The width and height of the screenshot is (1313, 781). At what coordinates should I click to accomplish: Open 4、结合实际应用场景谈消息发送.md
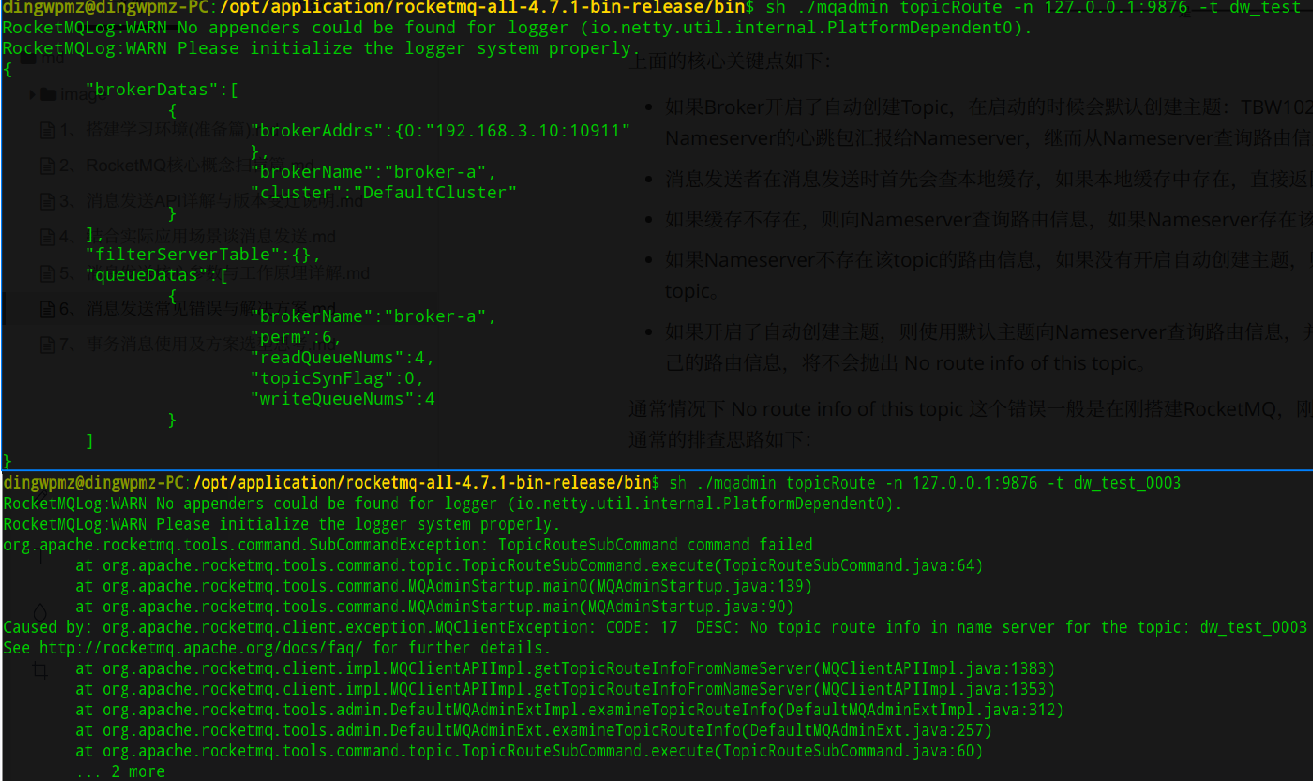(x=198, y=237)
